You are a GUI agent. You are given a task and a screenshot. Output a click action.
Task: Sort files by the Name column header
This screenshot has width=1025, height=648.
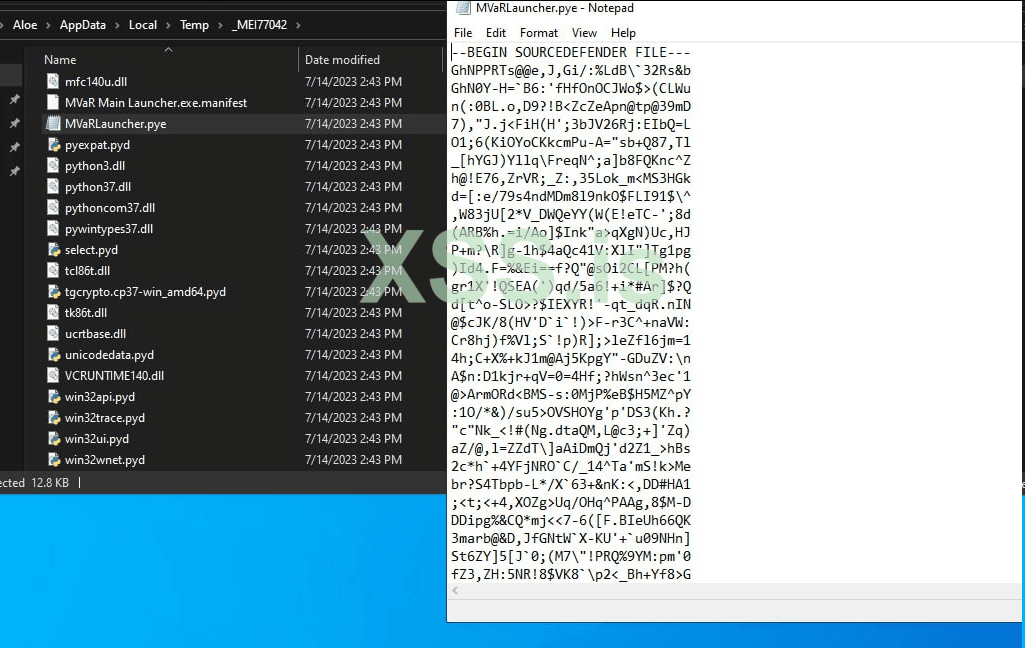60,60
